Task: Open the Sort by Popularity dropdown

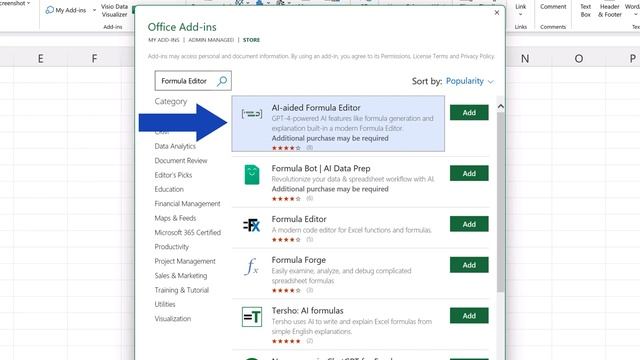Action: (x=469, y=81)
